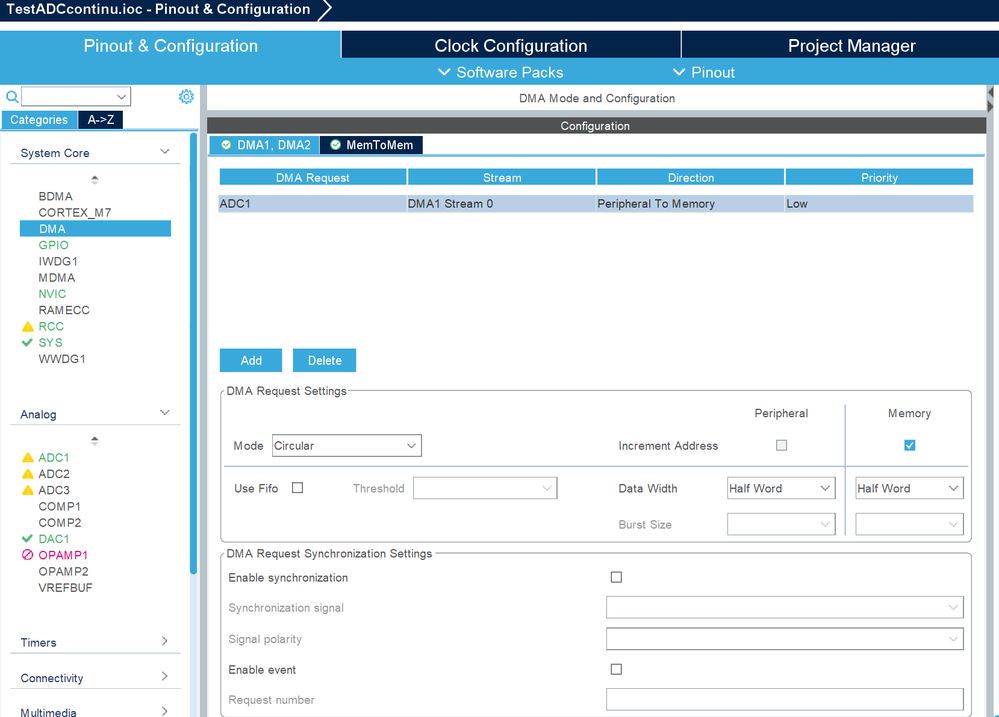999x717 pixels.
Task: Click the Priority column header
Action: click(879, 177)
